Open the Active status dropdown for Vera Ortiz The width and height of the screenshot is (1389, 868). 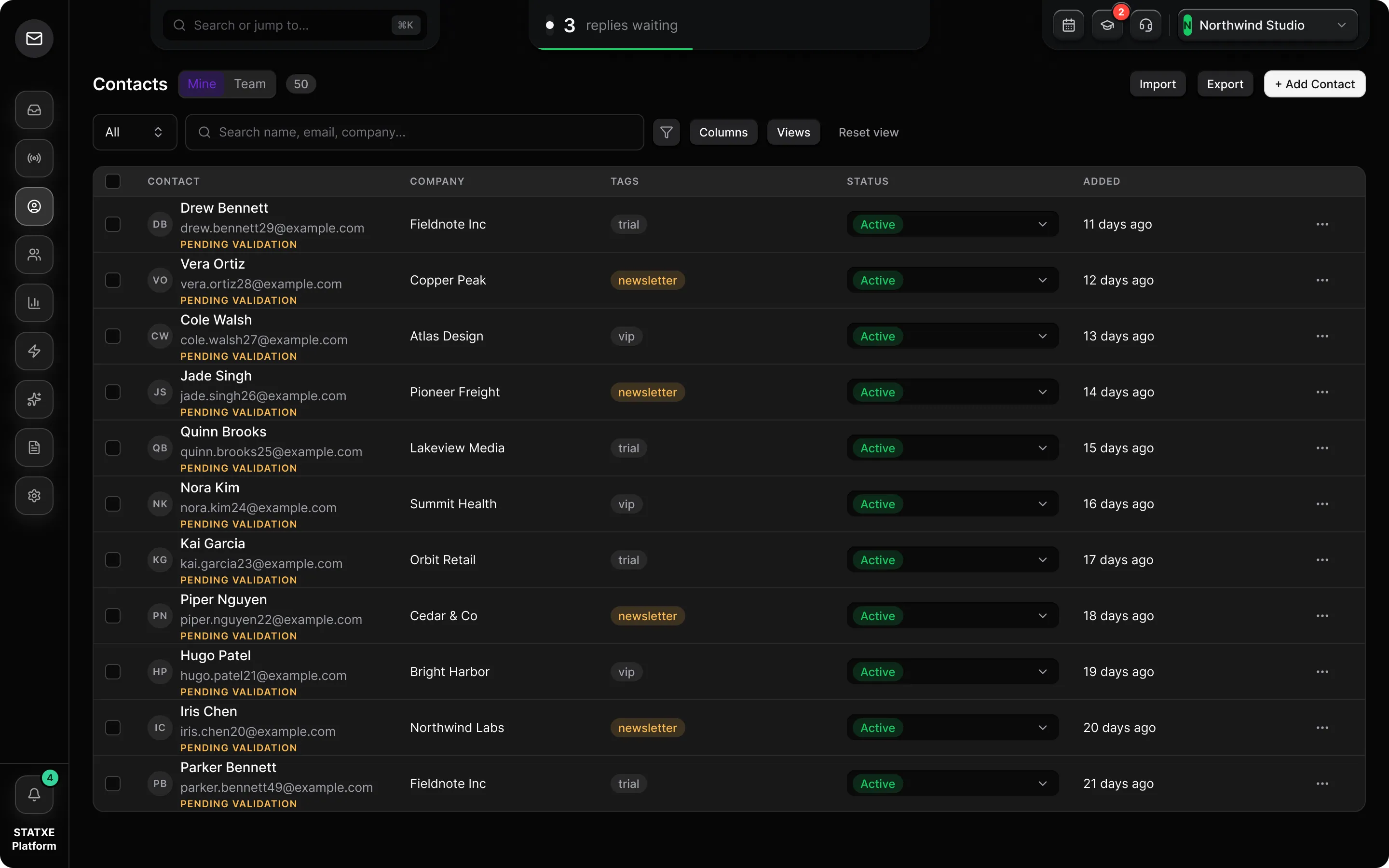[952, 280]
